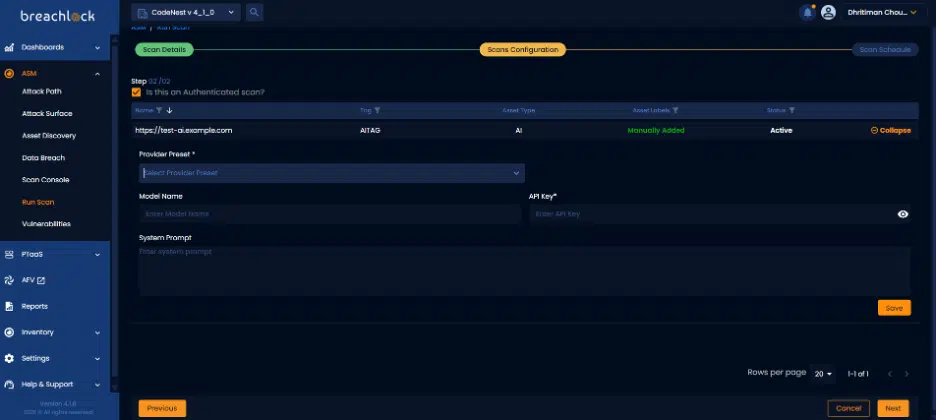Open the CodeNest v 4_1_0 project dropdown
936x420 pixels.
point(186,12)
